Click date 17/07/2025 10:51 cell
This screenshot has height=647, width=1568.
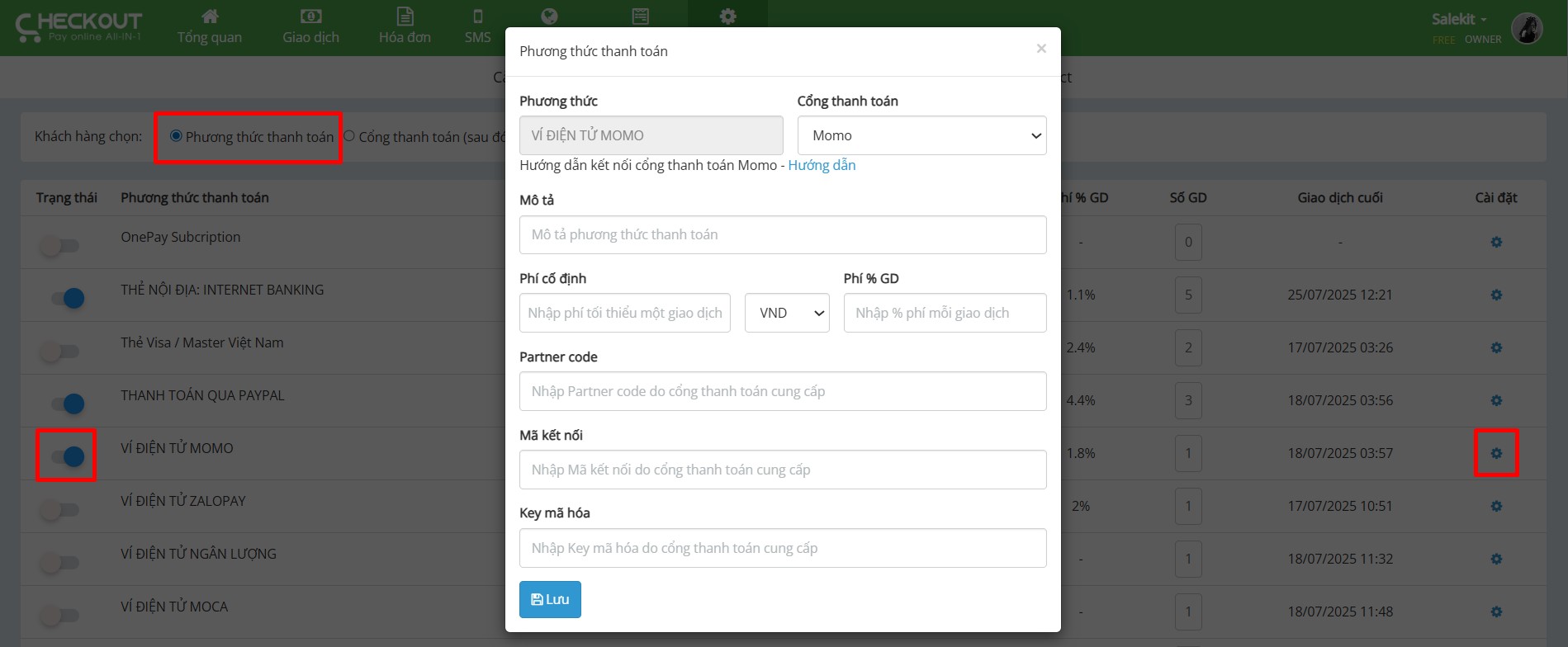tap(1340, 506)
